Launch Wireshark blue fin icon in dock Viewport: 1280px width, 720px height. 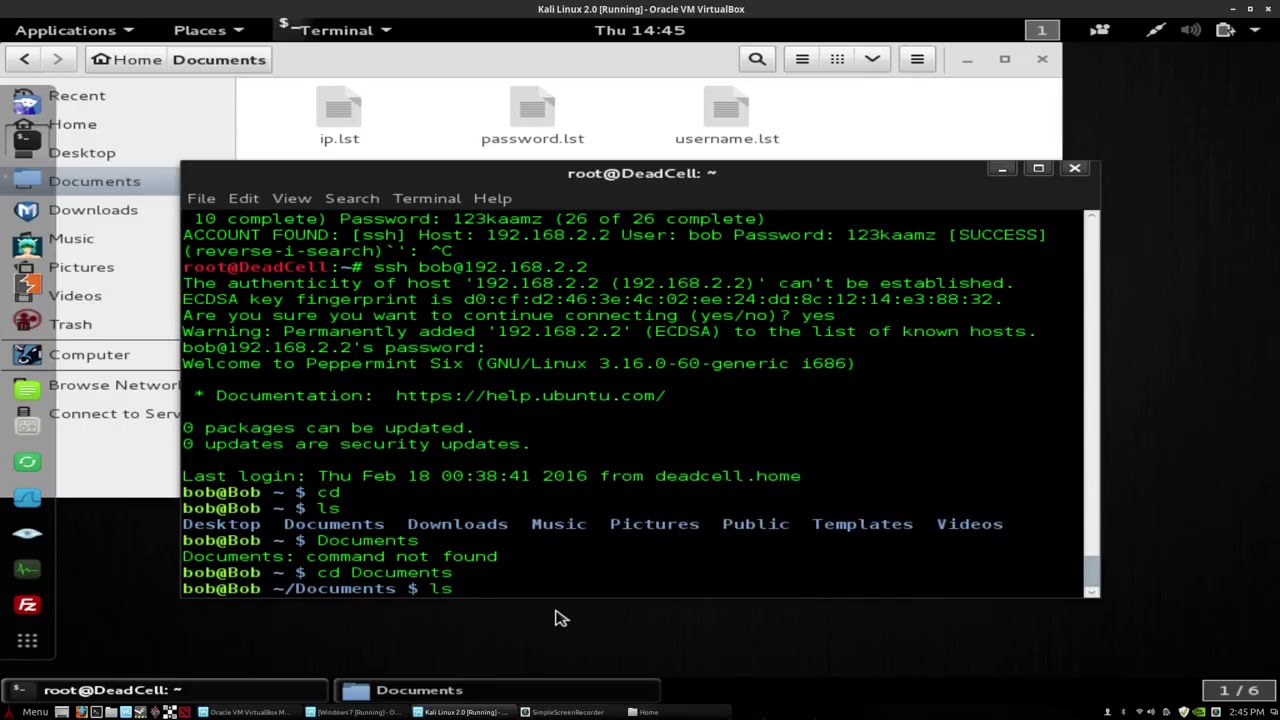[x=27, y=497]
